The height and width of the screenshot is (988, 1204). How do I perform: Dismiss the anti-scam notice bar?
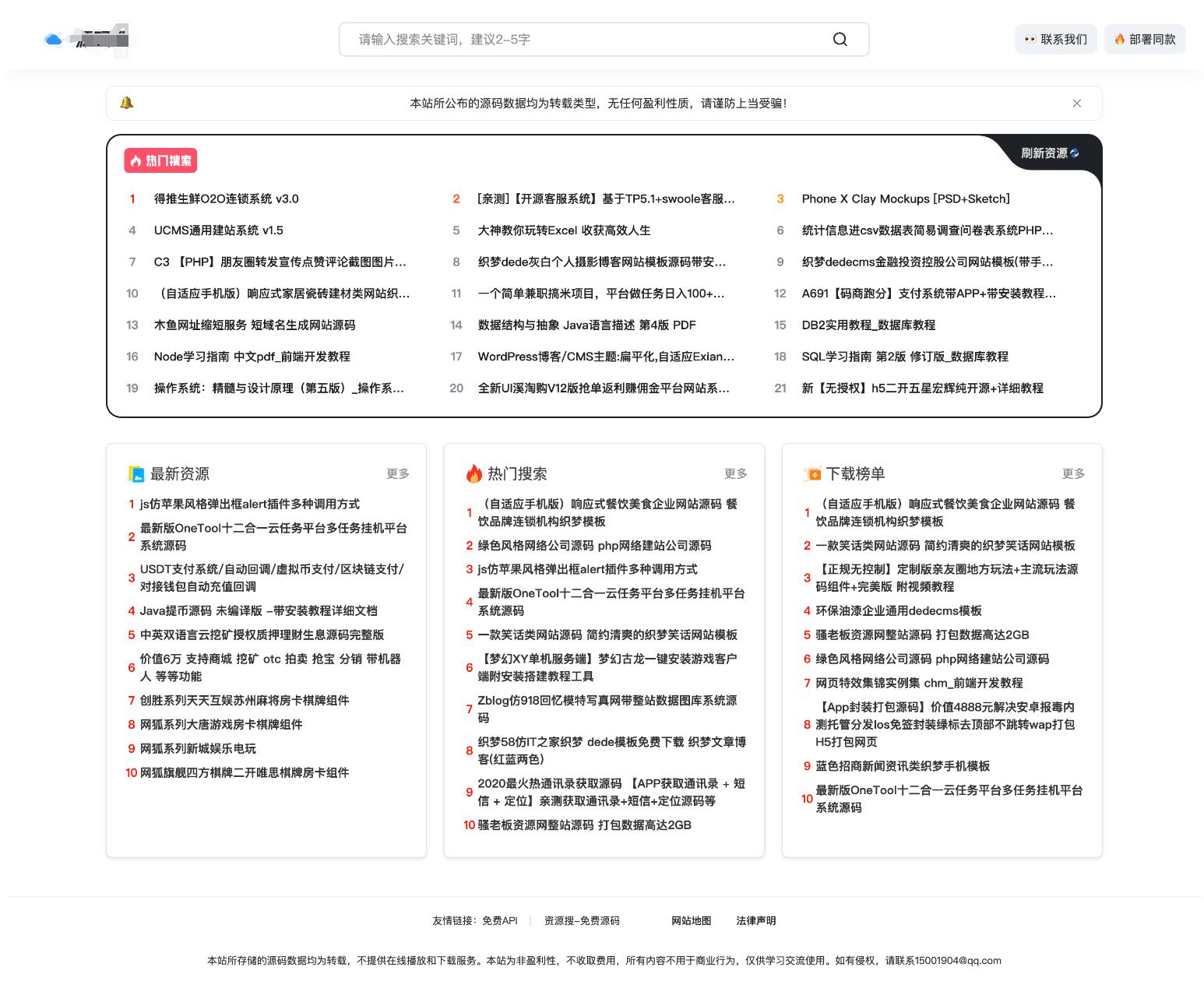click(x=1077, y=103)
